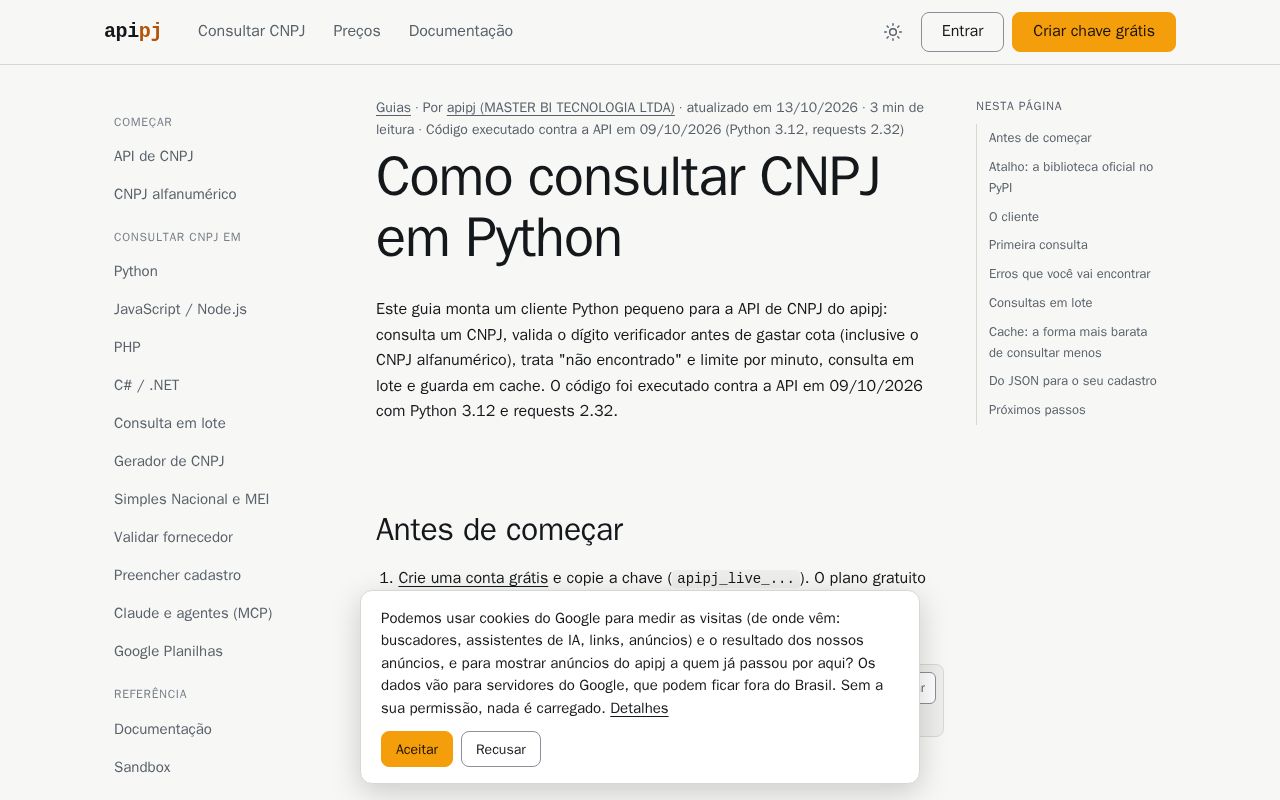
Task: Jump to Consultas em lote section
Action: (1040, 303)
